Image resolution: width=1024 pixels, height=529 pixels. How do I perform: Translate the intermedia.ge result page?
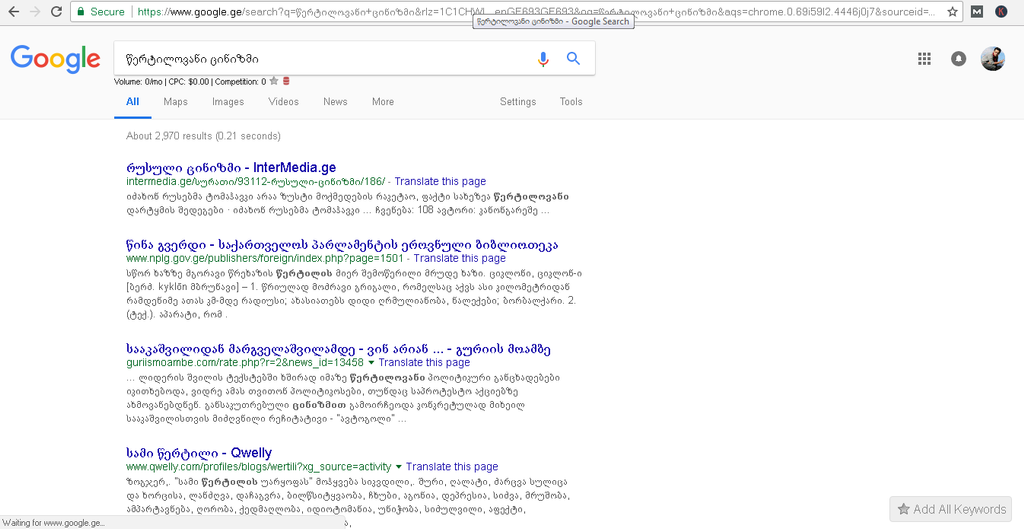click(440, 182)
